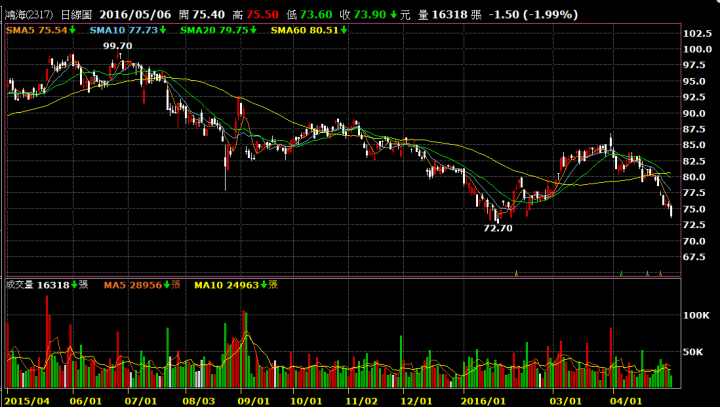Click the 75.0 price axis label
Image resolution: width=720 pixels, height=407 pixels.
tap(695, 209)
